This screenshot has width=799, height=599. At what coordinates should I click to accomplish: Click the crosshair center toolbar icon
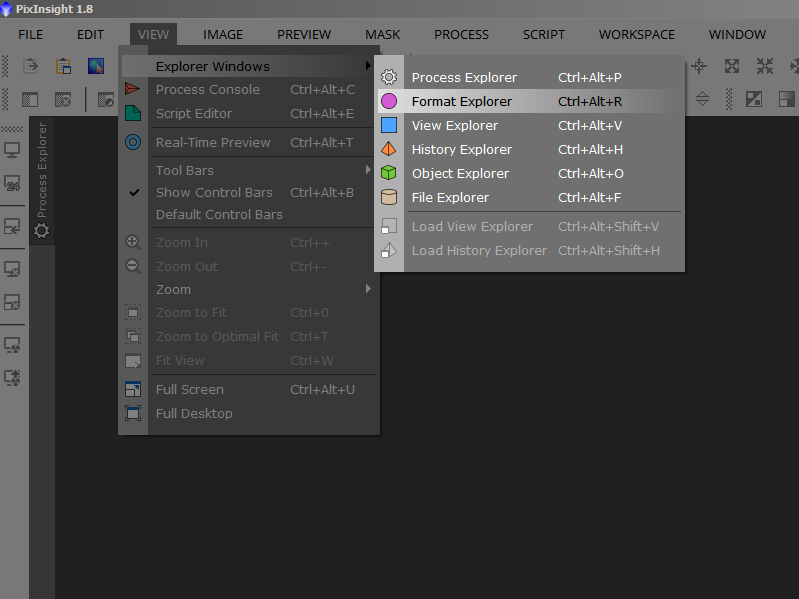pyautogui.click(x=699, y=66)
